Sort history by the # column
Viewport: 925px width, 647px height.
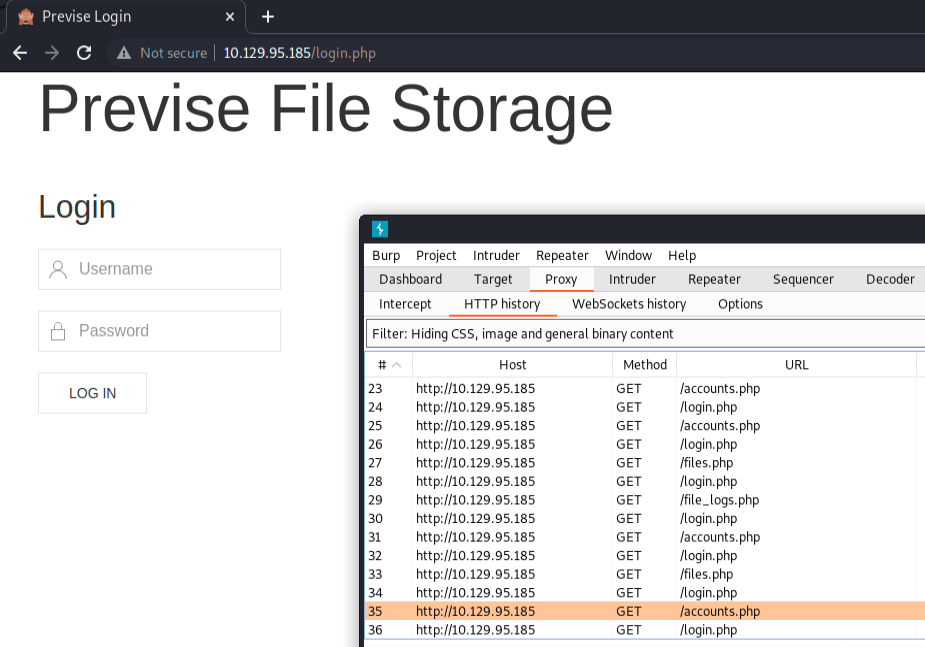(388, 365)
